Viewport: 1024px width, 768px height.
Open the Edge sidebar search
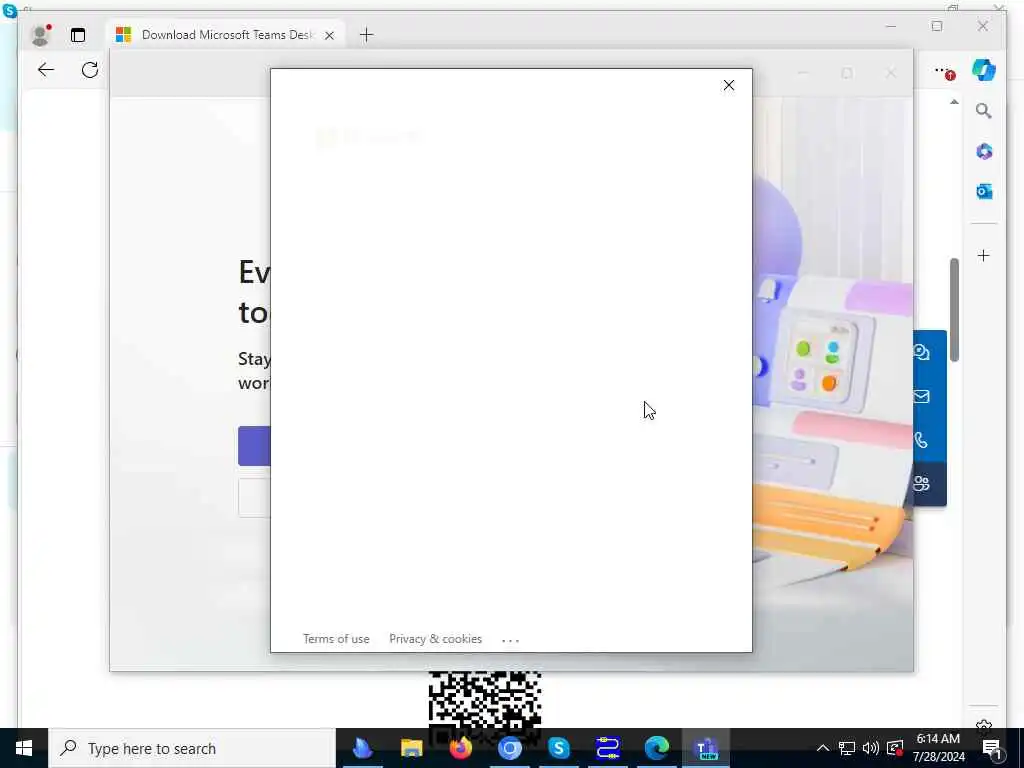984,111
